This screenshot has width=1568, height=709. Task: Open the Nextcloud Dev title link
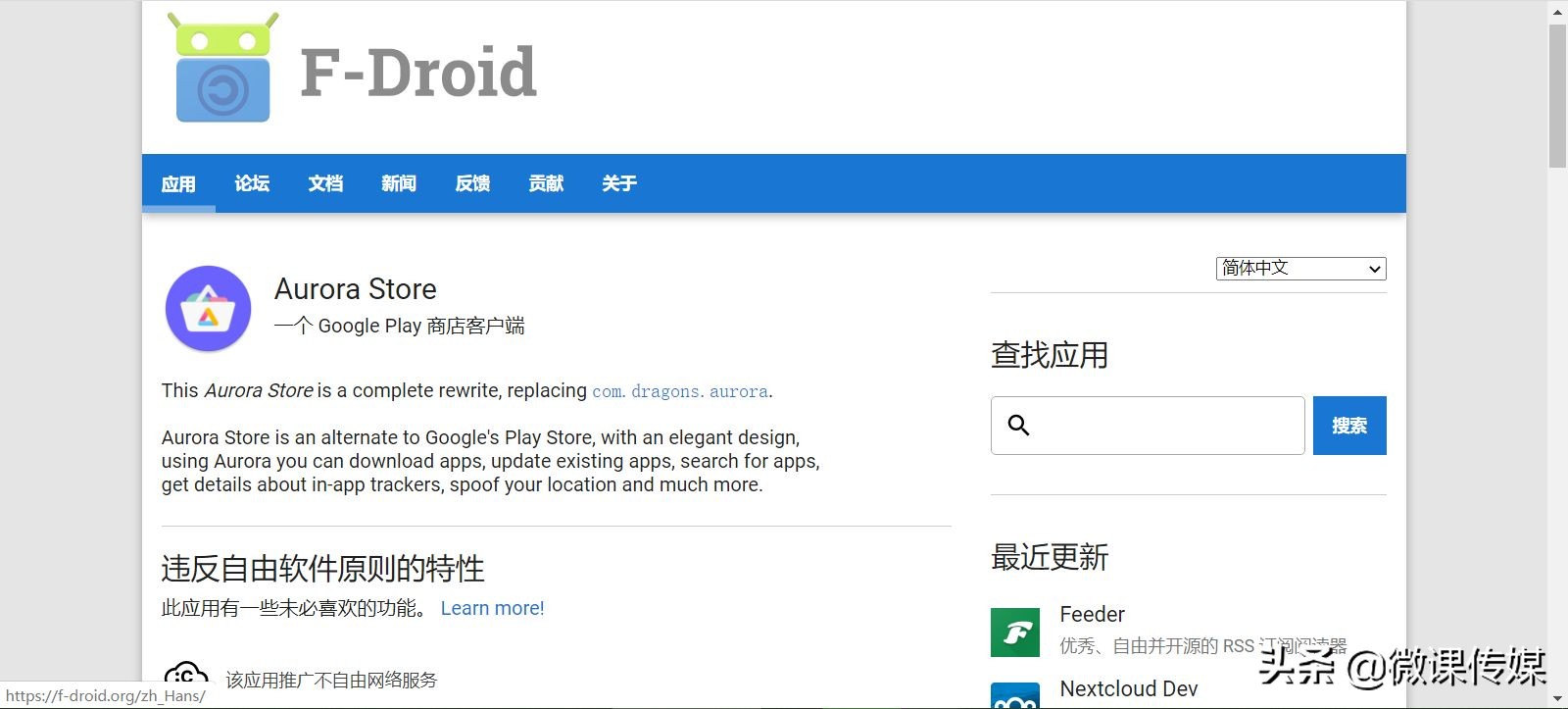(x=1129, y=689)
